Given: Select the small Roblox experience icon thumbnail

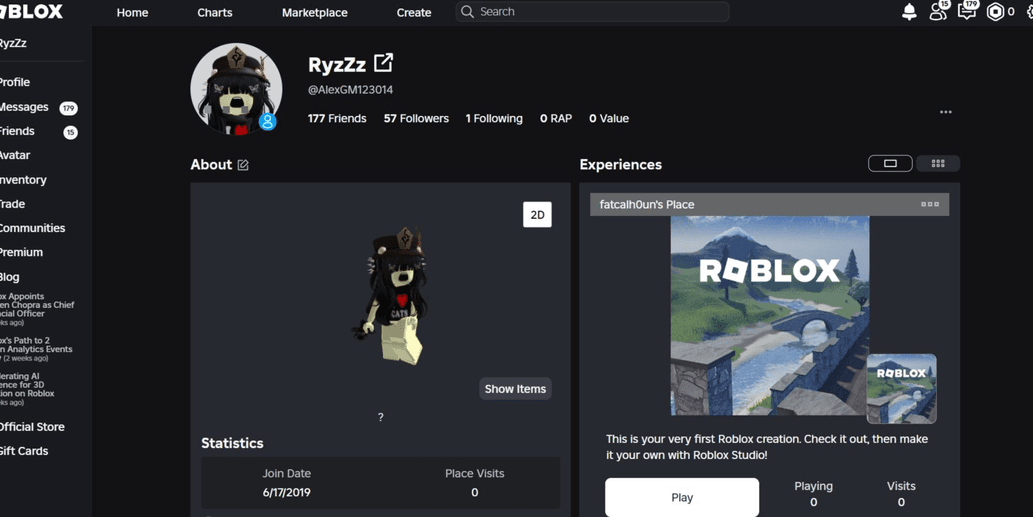Looking at the screenshot, I should pyautogui.click(x=901, y=389).
